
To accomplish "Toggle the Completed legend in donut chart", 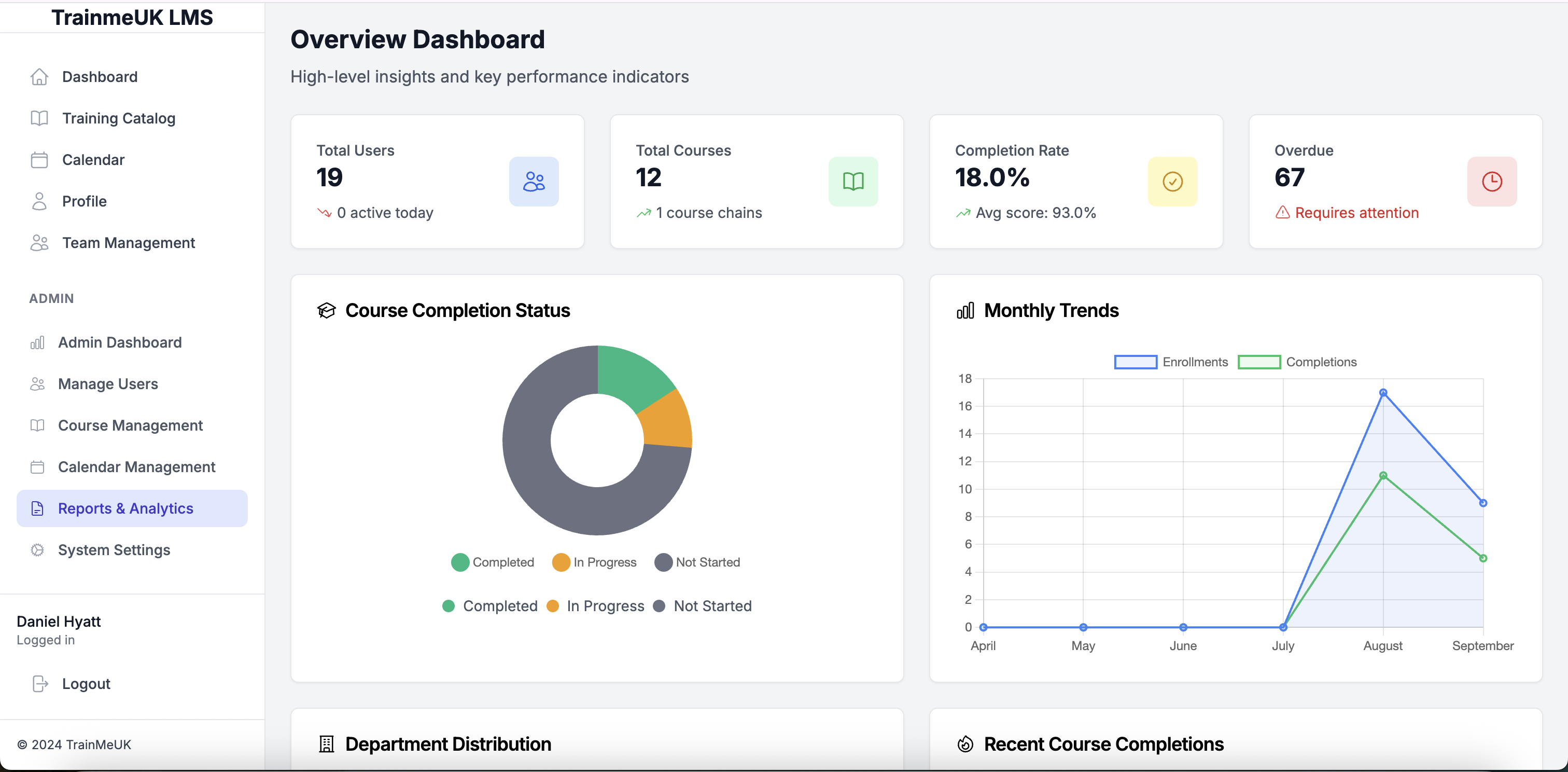I will tap(493, 562).
